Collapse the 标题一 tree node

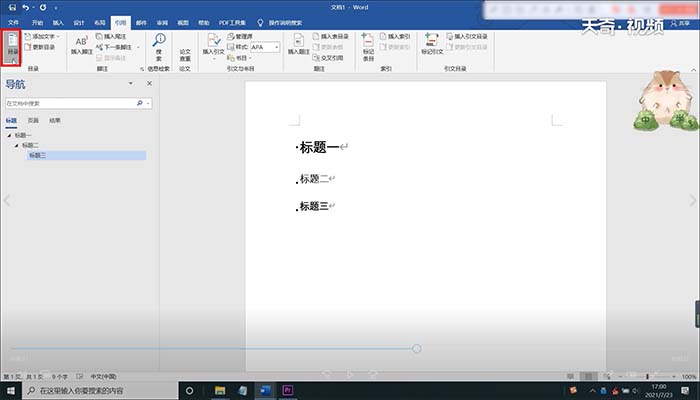9,135
